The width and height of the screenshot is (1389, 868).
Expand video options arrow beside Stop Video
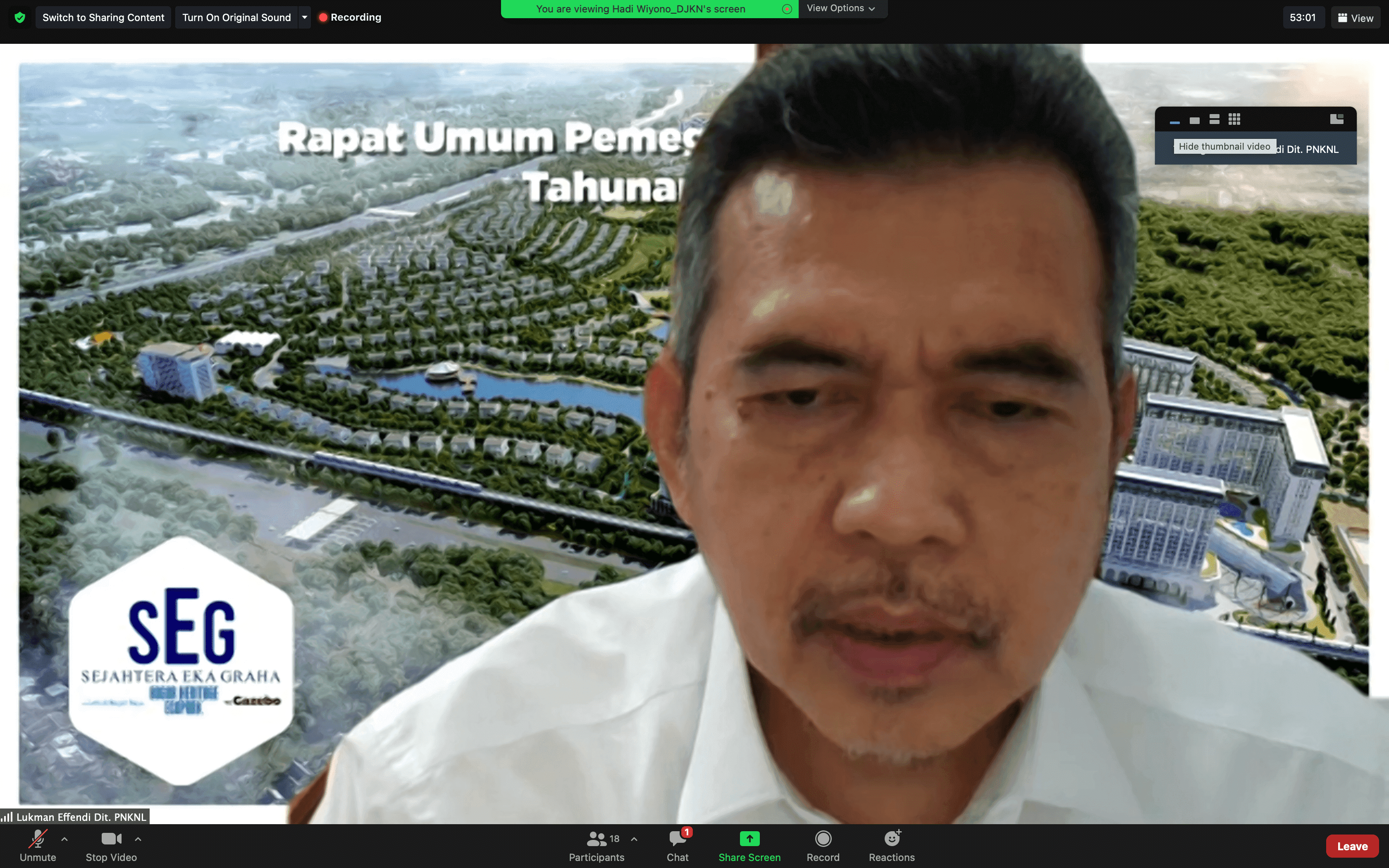click(x=138, y=839)
